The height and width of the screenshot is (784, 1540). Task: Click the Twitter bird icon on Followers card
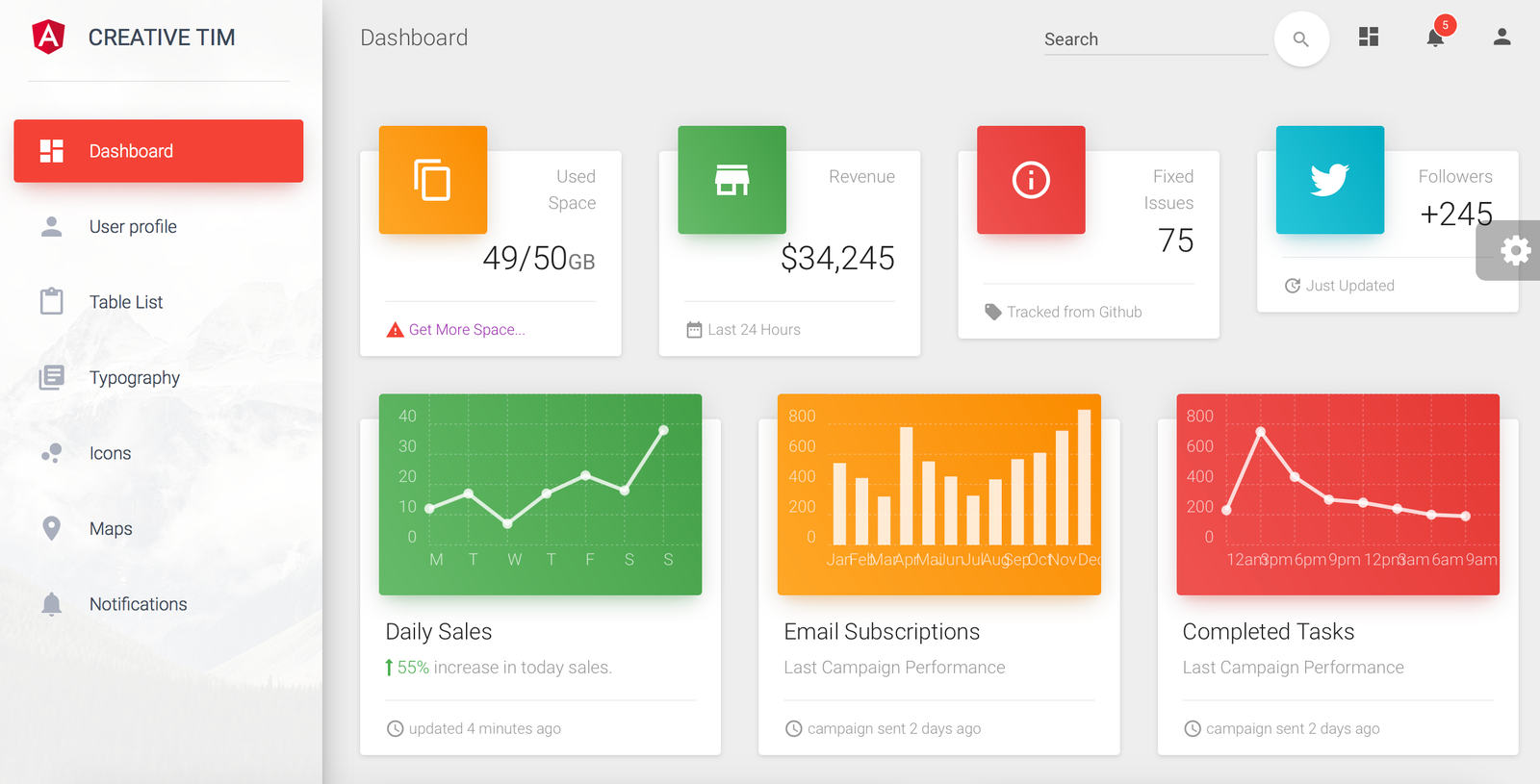pos(1330,180)
